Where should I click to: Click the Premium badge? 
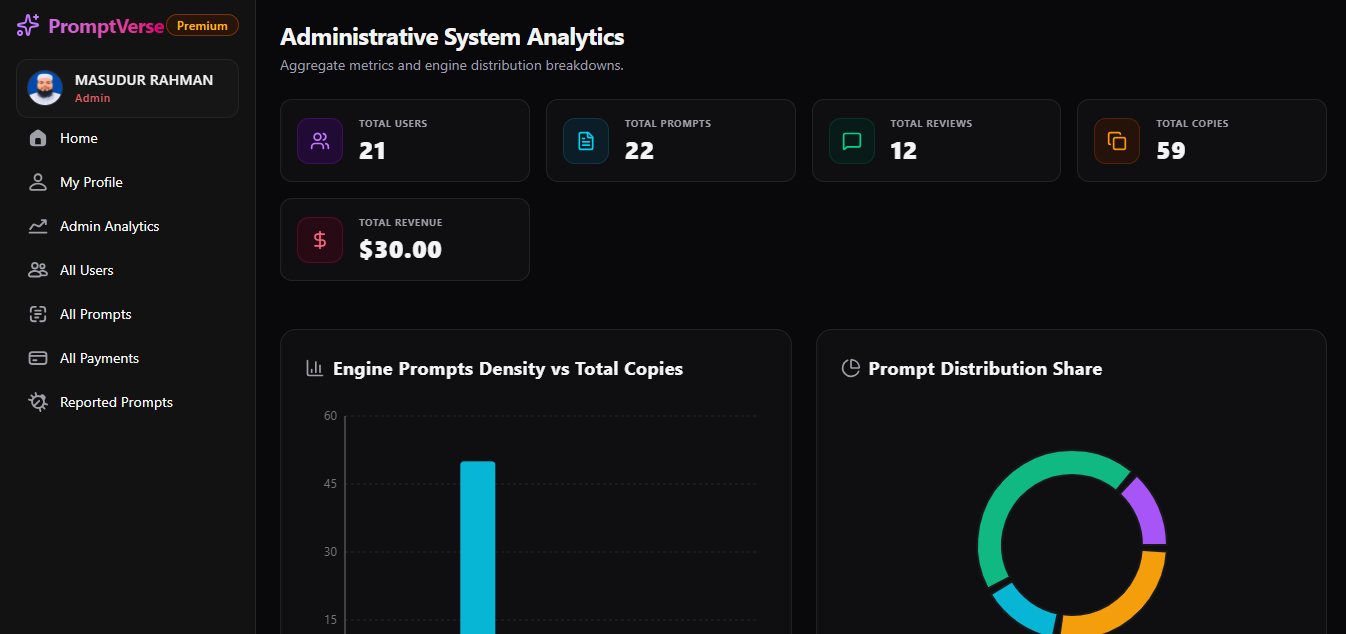point(202,26)
